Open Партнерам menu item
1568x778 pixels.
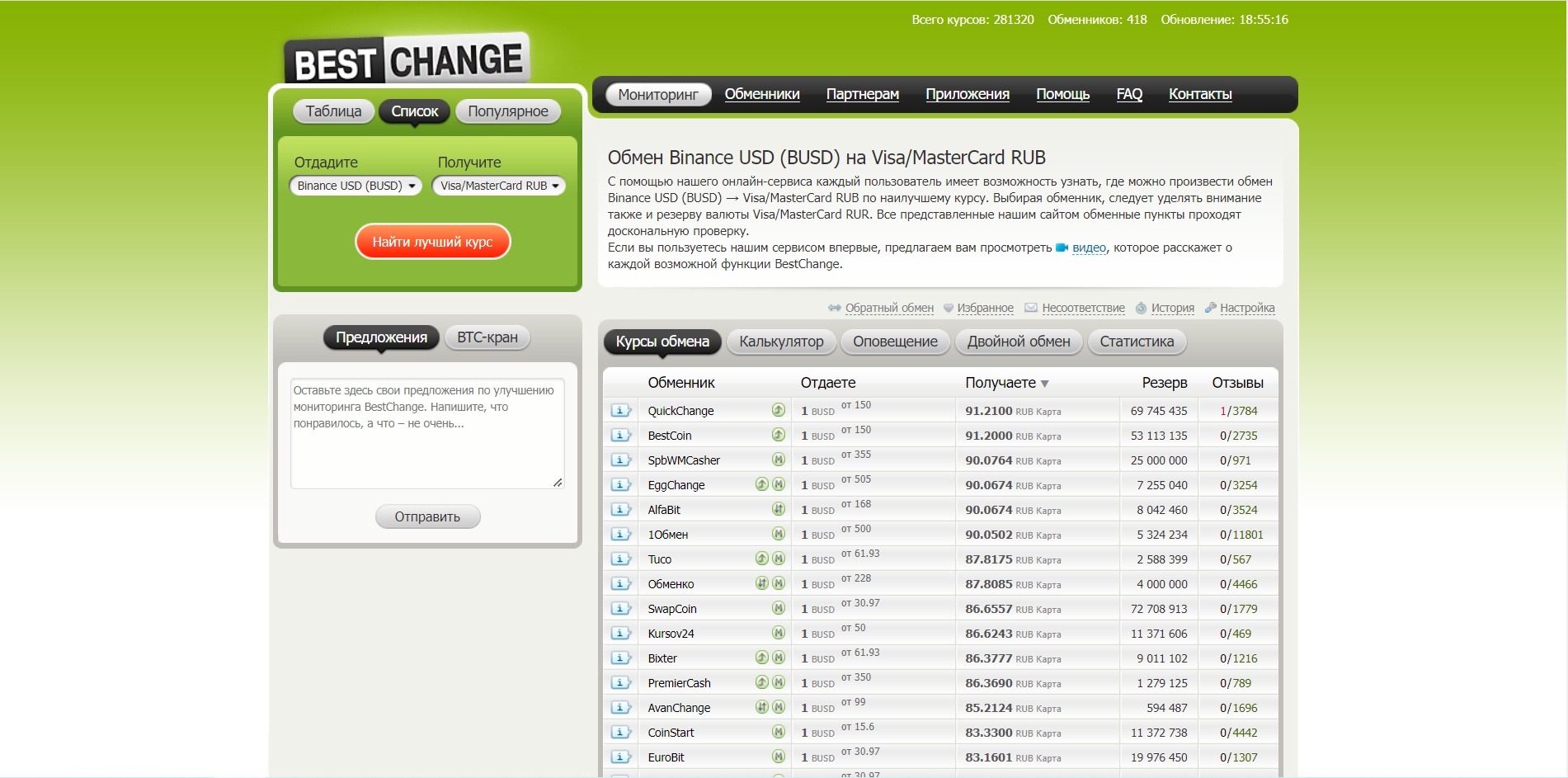pos(863,94)
